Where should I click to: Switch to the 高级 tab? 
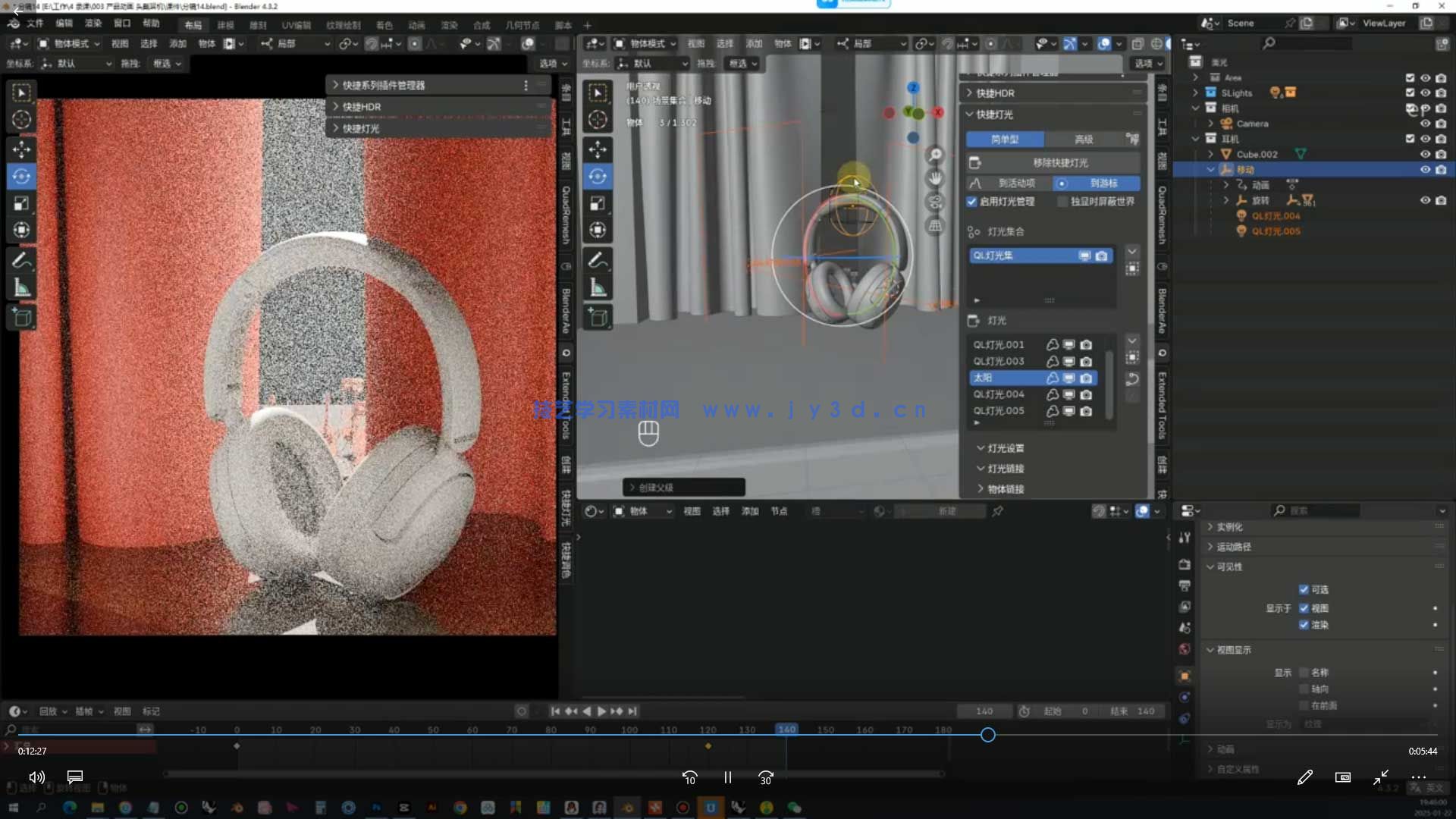pos(1084,140)
